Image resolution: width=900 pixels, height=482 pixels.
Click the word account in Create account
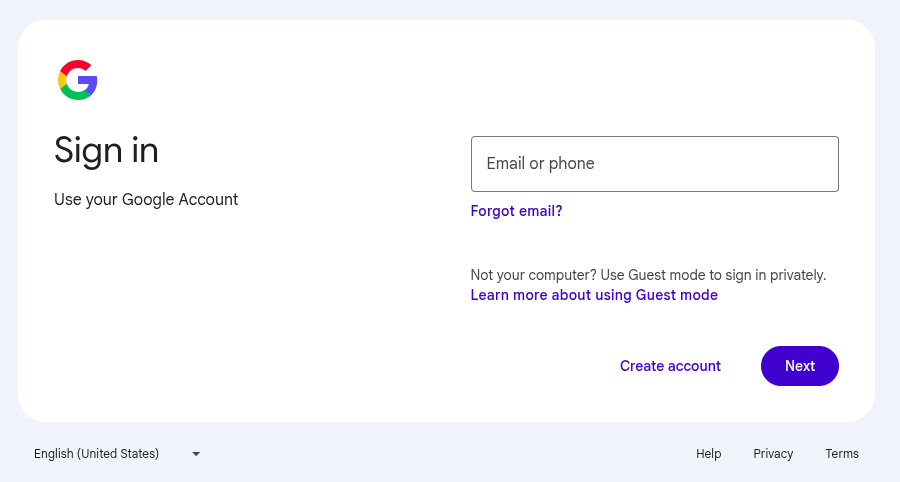(x=694, y=366)
